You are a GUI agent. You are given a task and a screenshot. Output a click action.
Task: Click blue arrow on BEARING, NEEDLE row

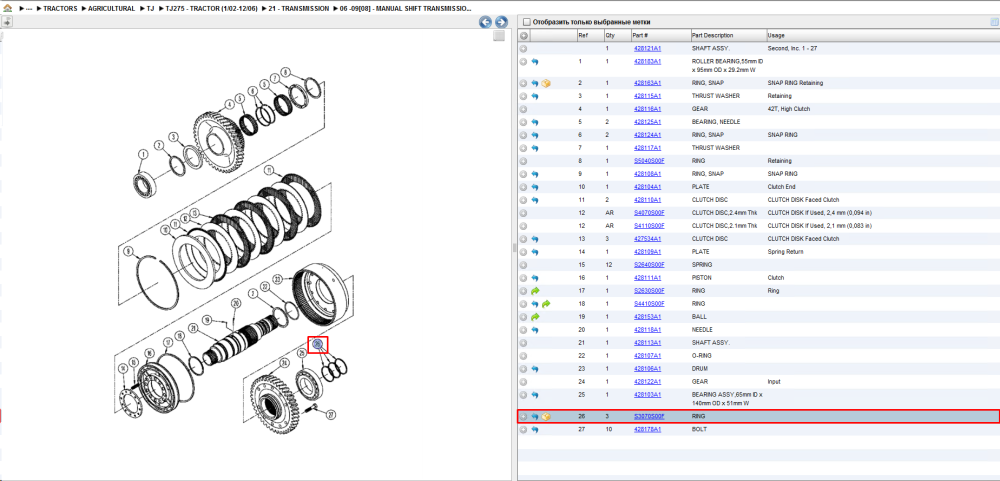[x=534, y=122]
